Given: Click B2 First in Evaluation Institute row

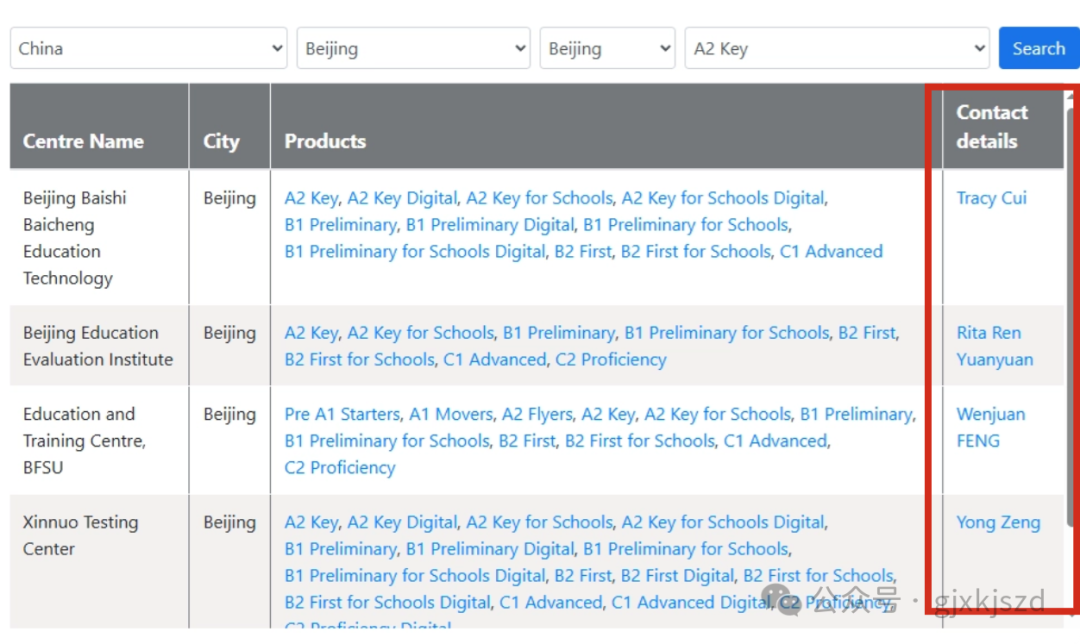Looking at the screenshot, I should [866, 333].
